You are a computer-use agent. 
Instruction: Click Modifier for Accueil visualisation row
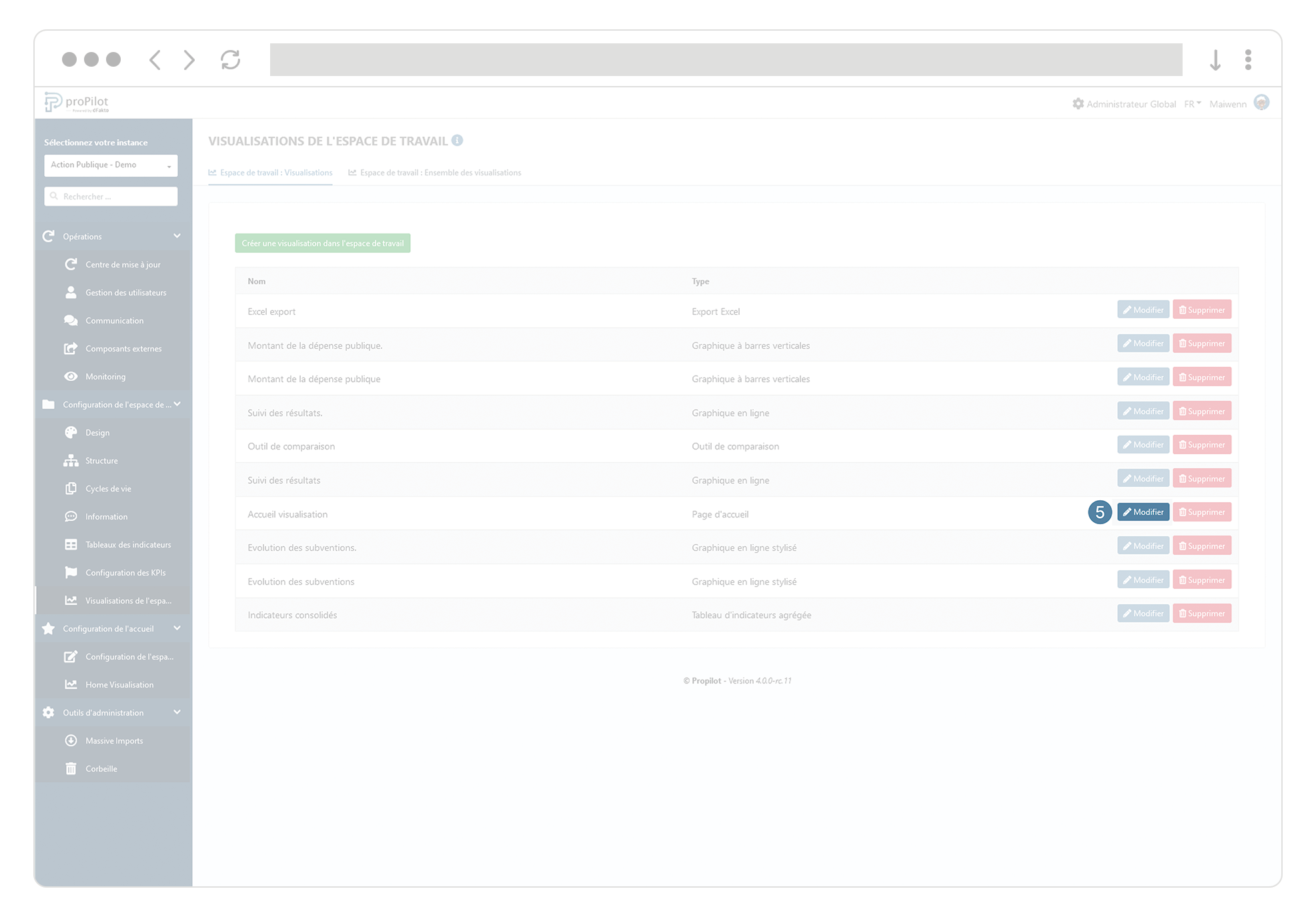1143,512
